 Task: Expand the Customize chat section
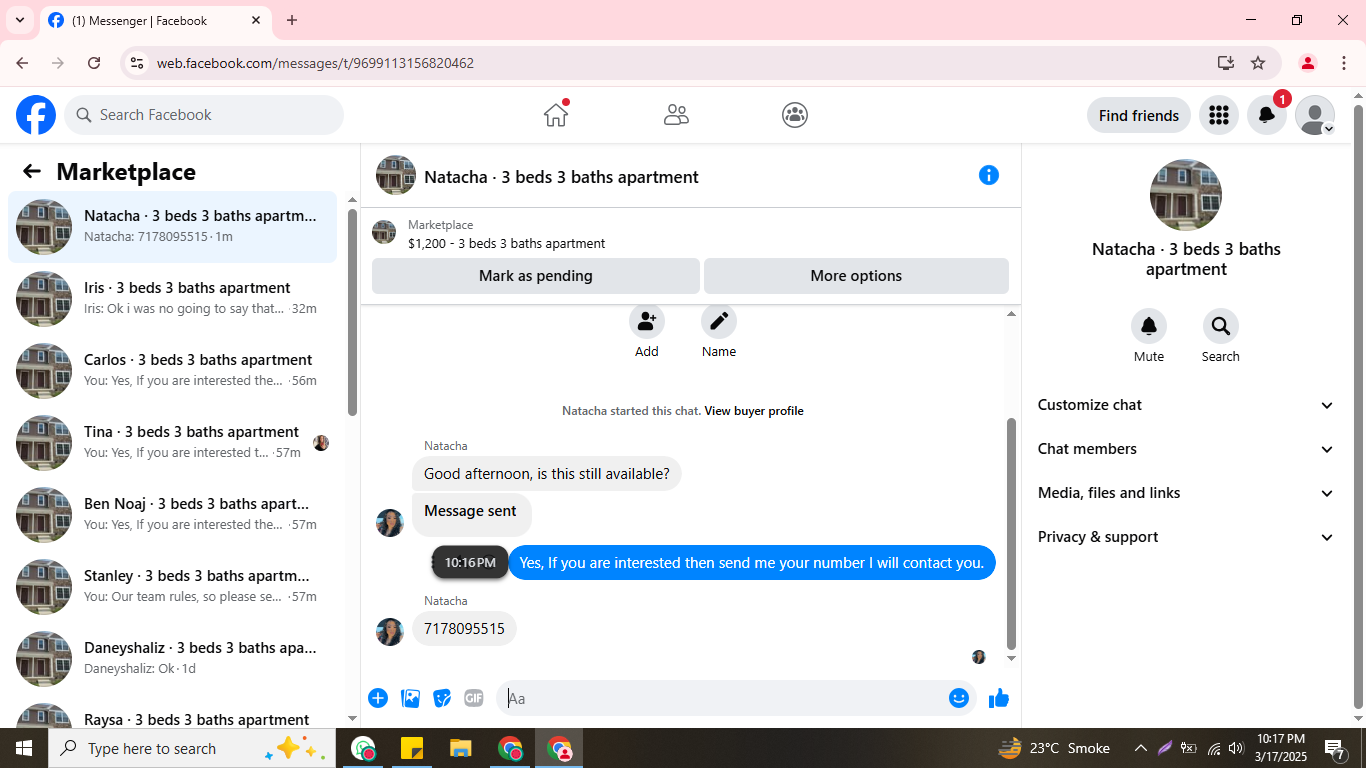1186,405
